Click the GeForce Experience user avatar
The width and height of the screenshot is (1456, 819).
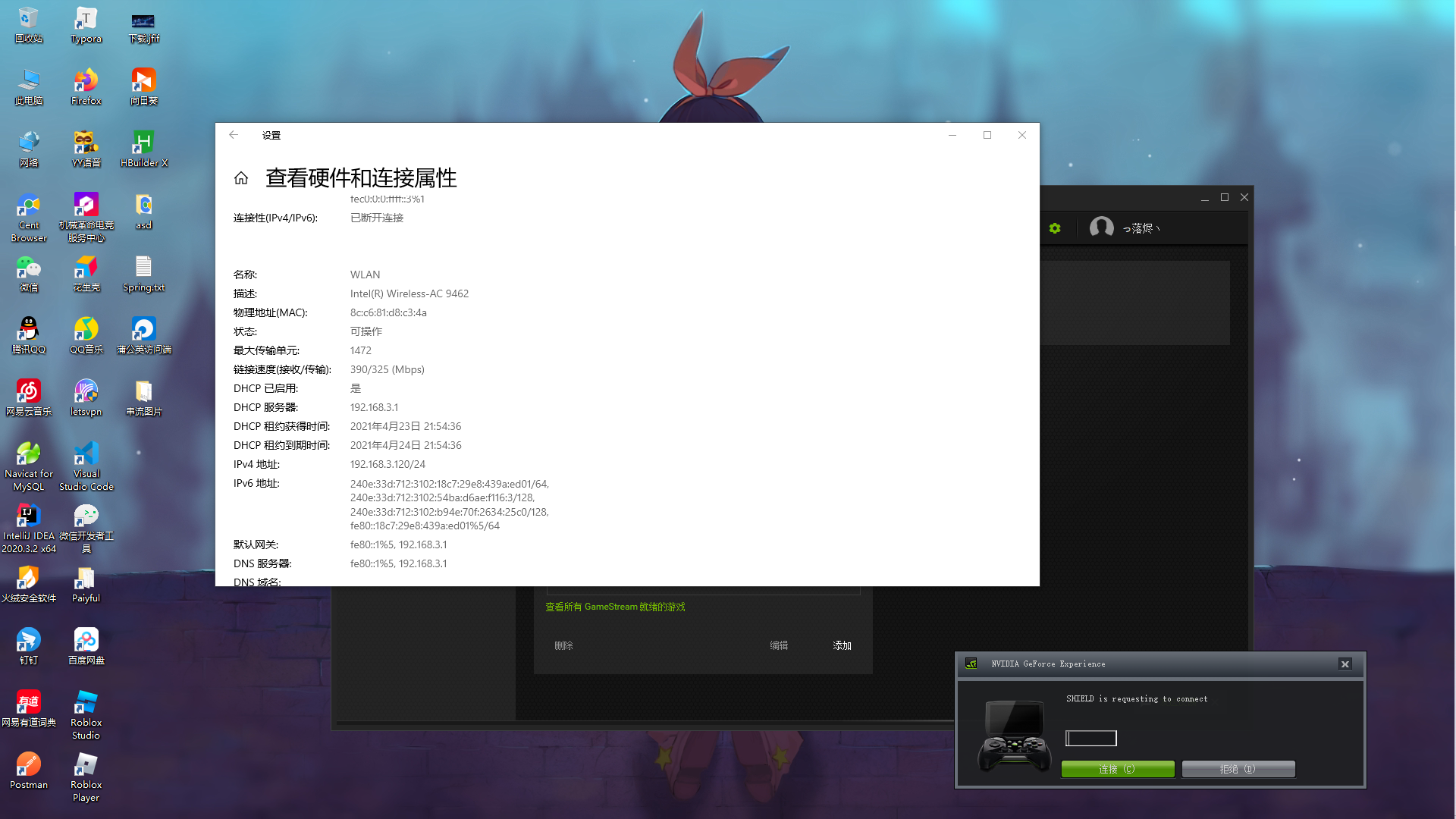point(1101,227)
